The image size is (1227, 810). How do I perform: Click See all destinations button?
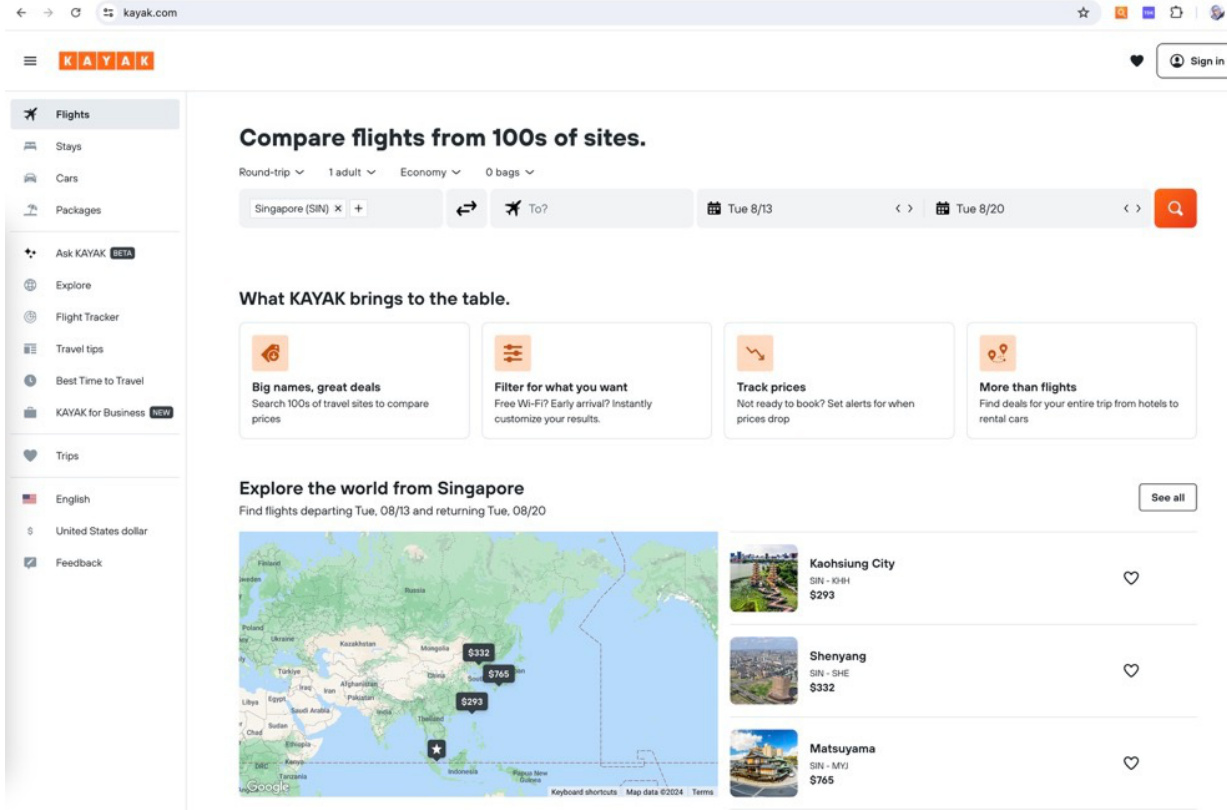[1167, 497]
